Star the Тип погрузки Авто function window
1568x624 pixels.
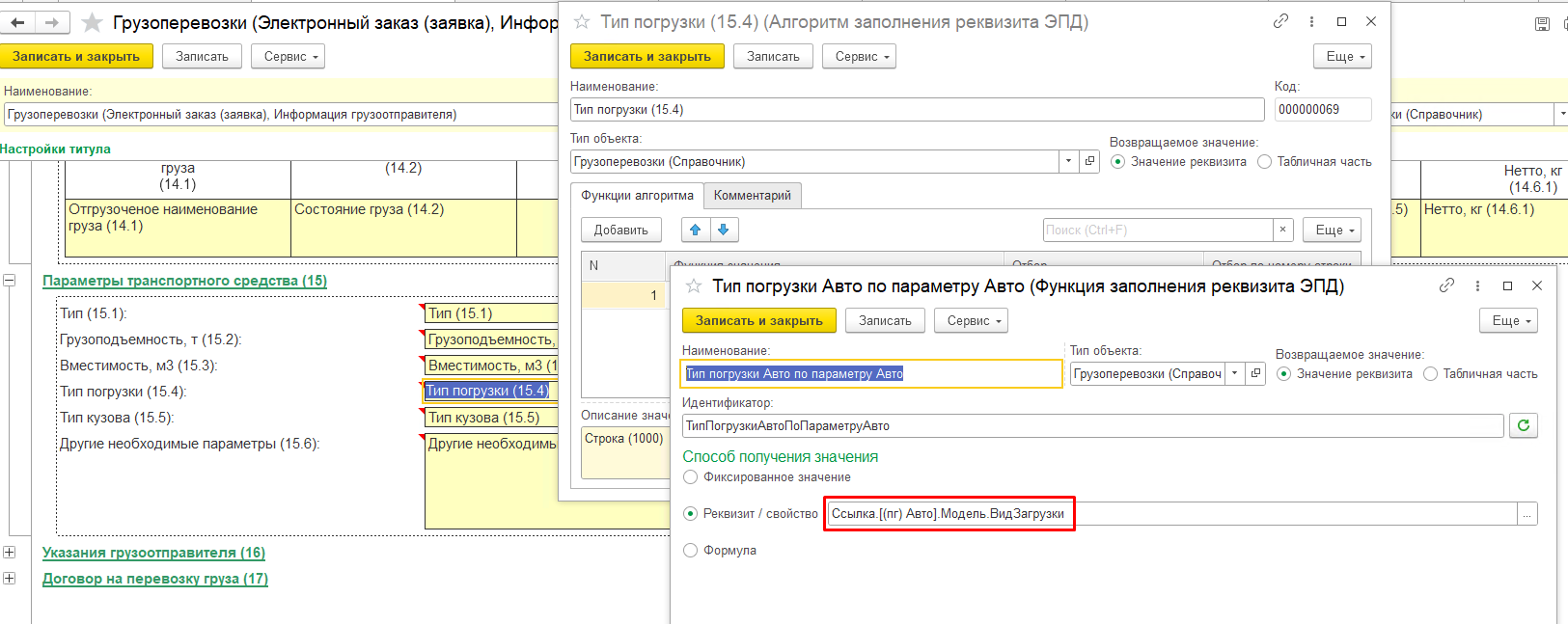coord(693,285)
